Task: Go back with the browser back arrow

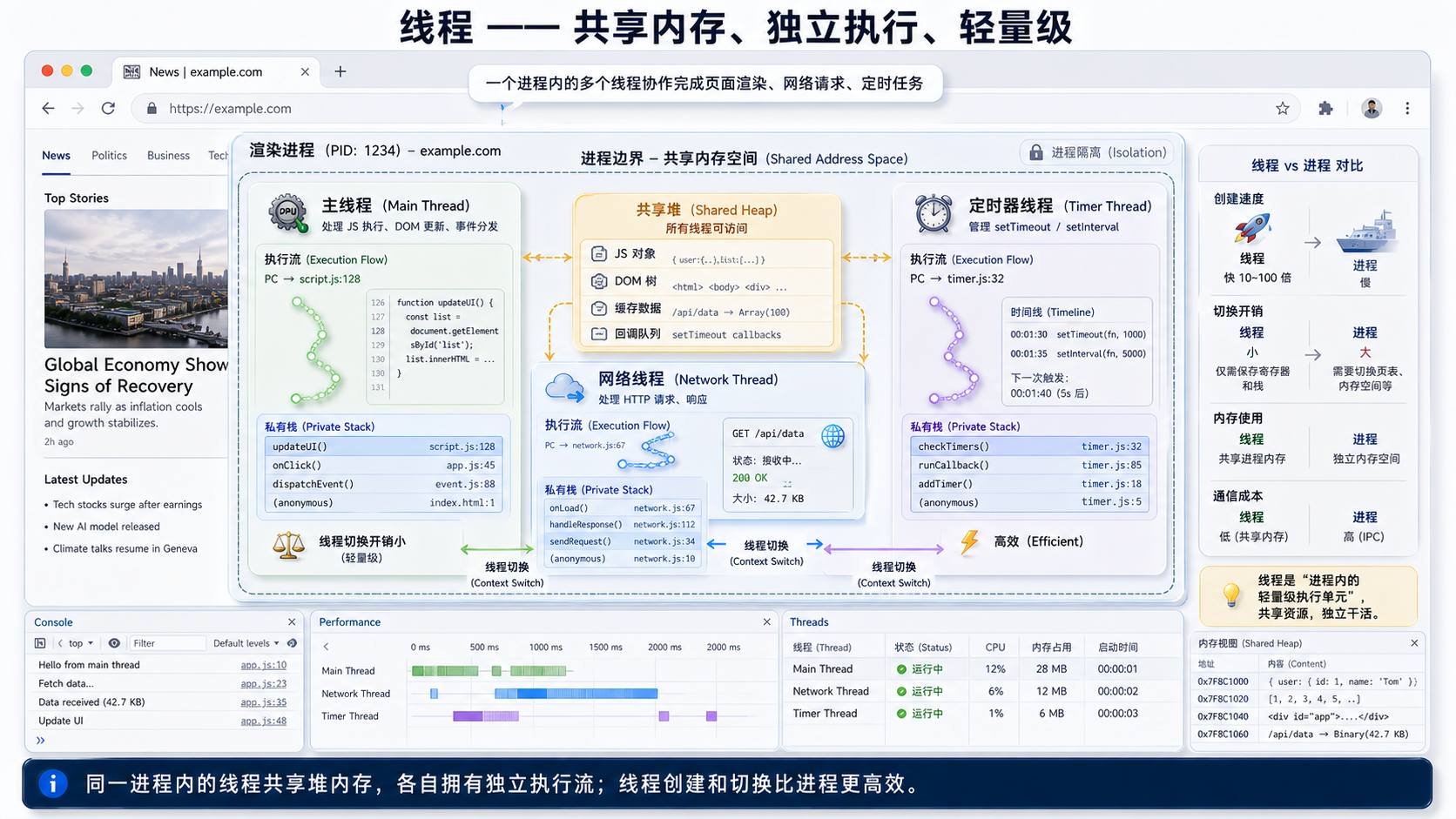Action: tap(48, 109)
